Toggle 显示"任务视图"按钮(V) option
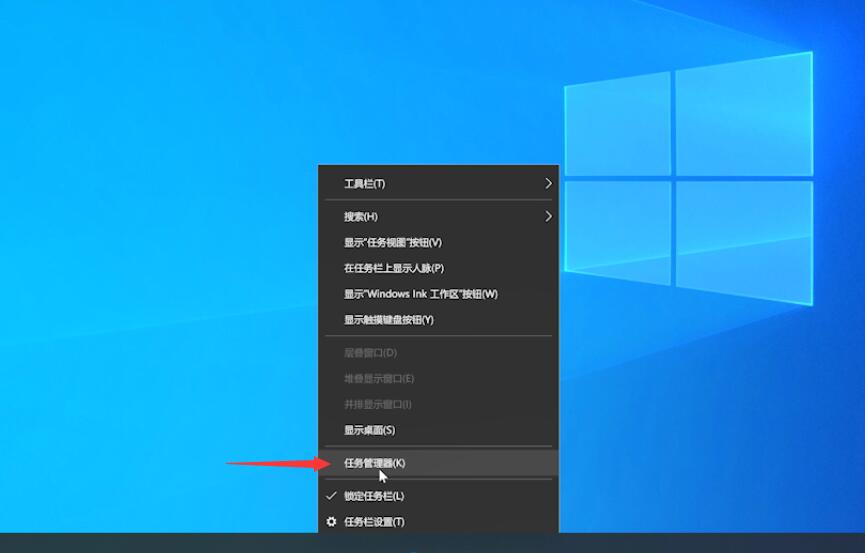Image resolution: width=865 pixels, height=553 pixels. [x=438, y=242]
